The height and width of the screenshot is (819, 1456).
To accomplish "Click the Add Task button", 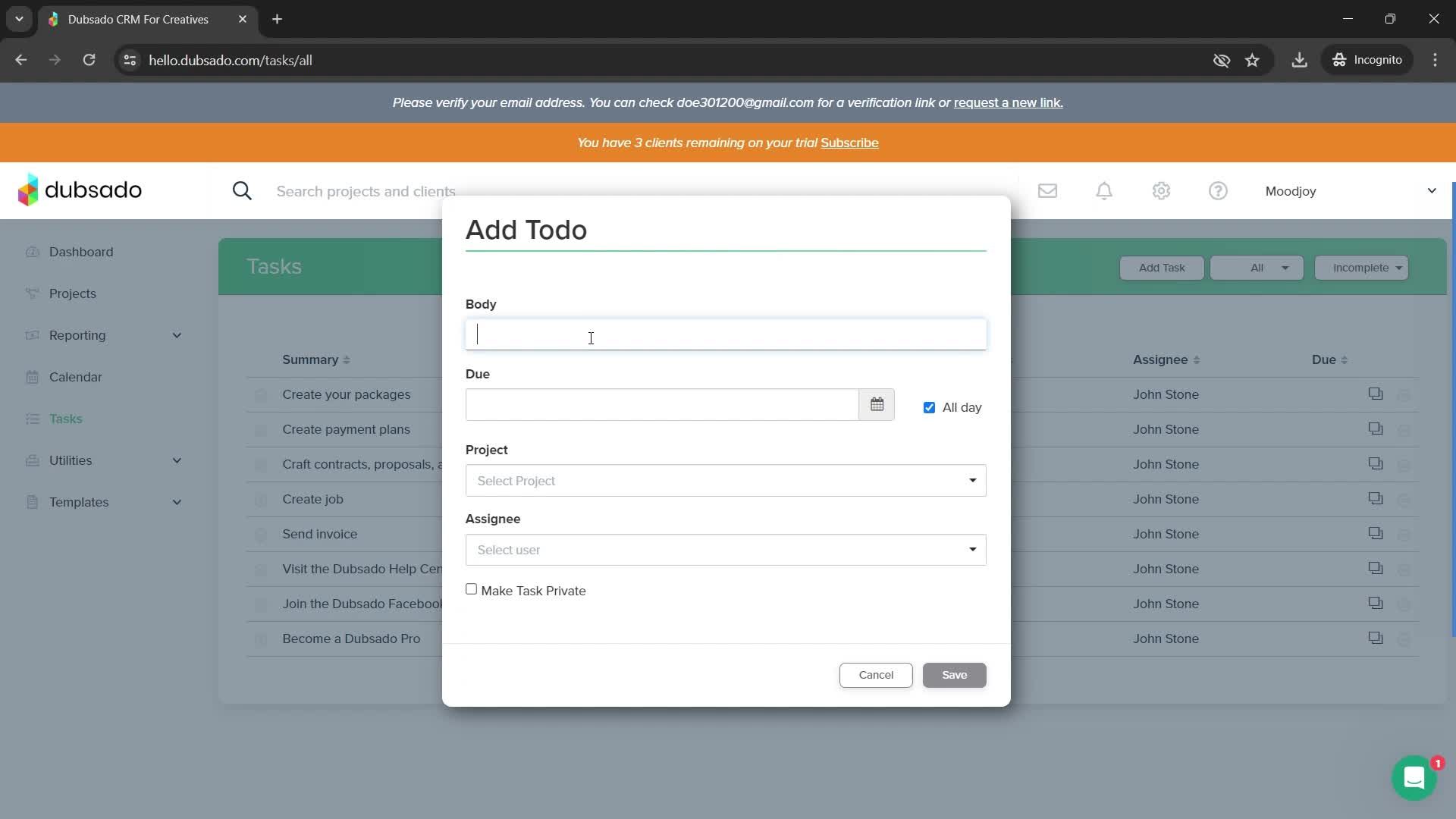I will [1162, 268].
